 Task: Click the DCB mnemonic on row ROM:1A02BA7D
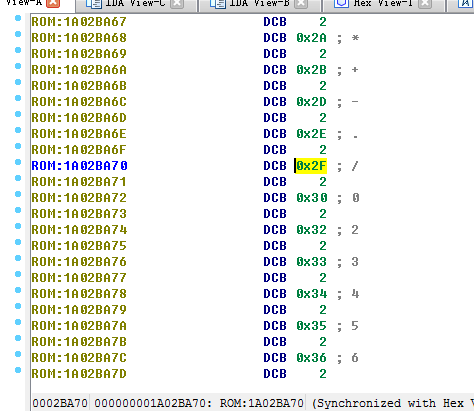pyautogui.click(x=275, y=374)
